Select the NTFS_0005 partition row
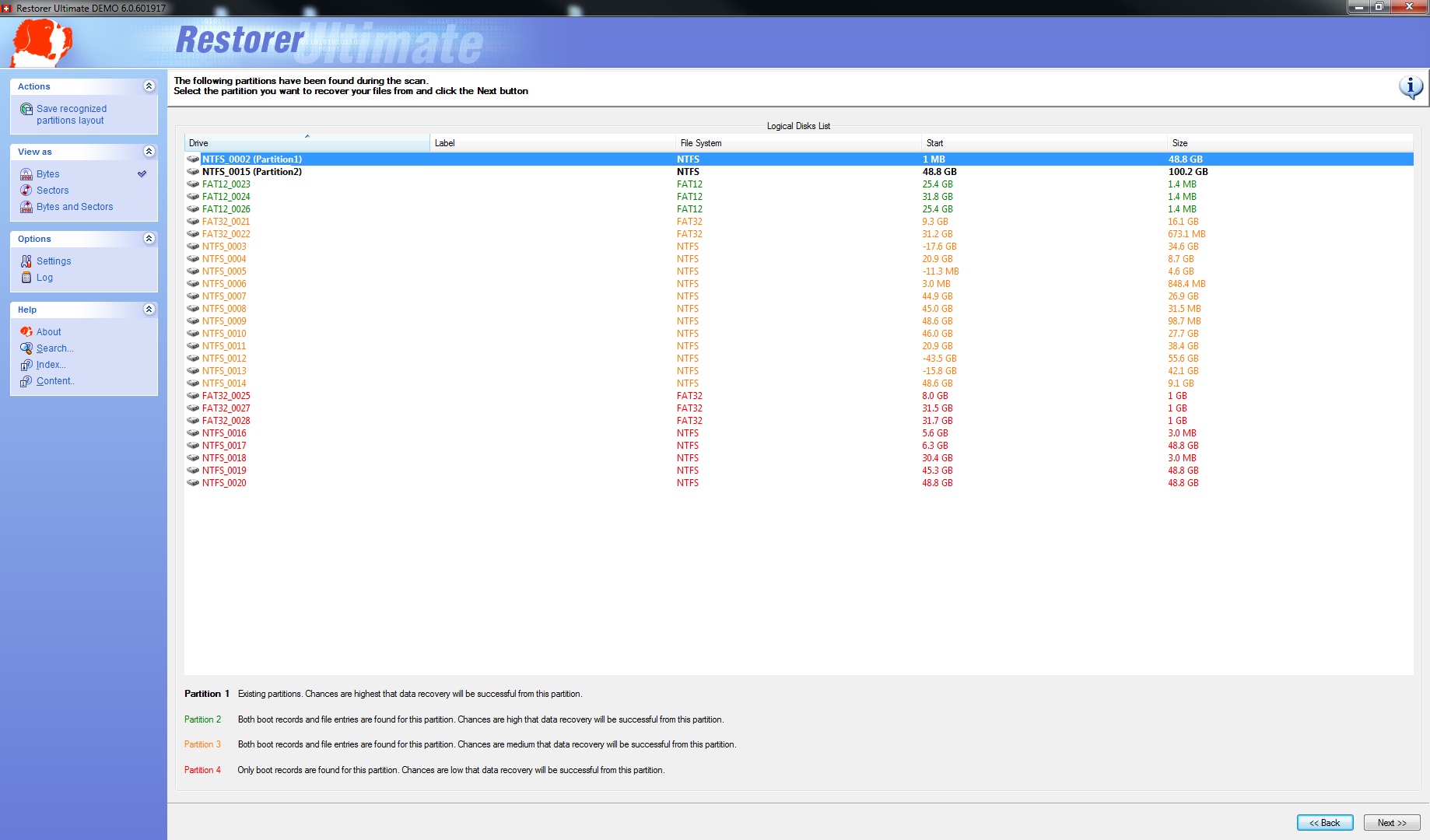This screenshot has width=1430, height=840. tap(799, 271)
